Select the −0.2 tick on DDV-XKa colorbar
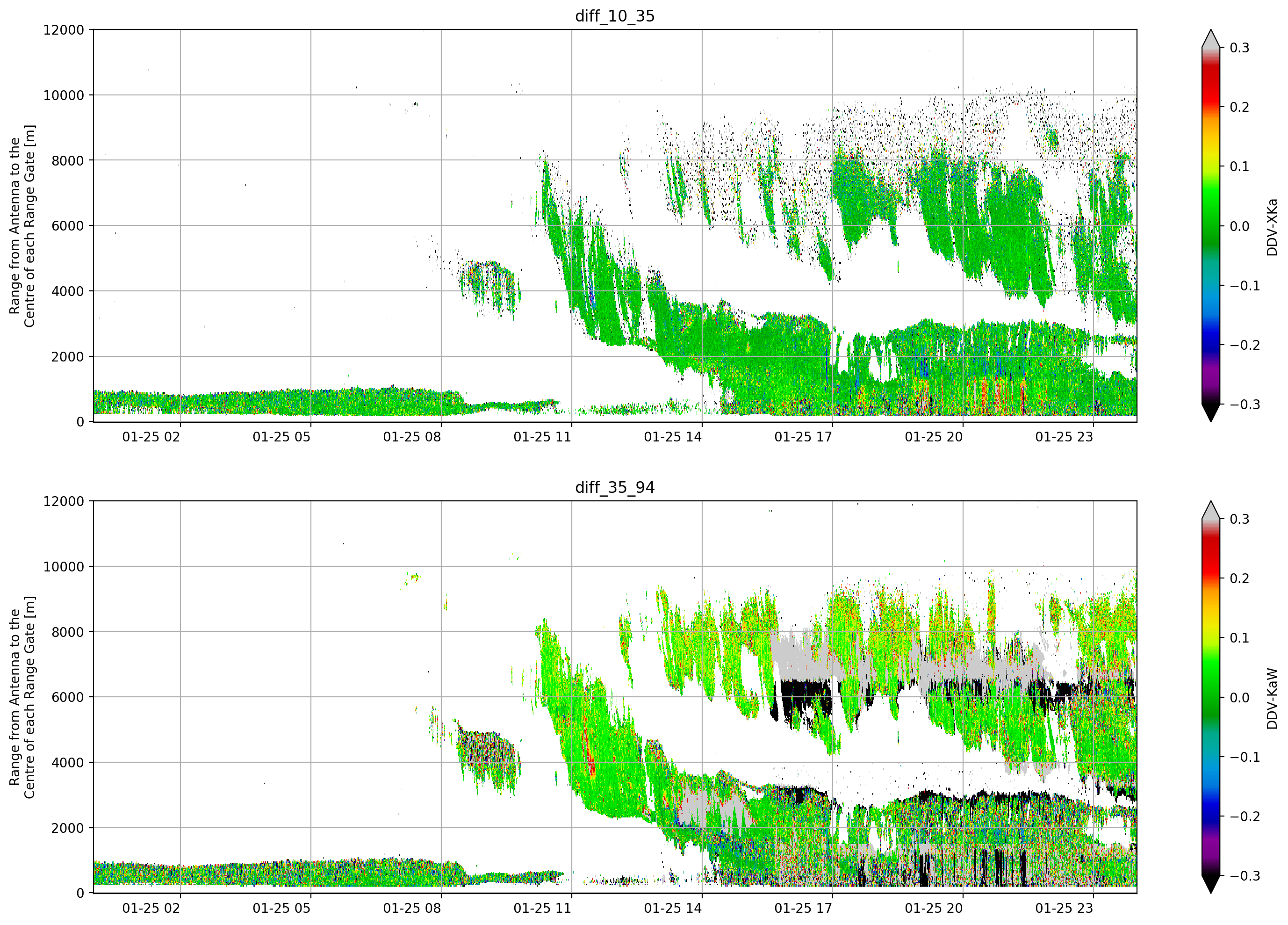Viewport: 1288px width, 925px height. click(1244, 346)
